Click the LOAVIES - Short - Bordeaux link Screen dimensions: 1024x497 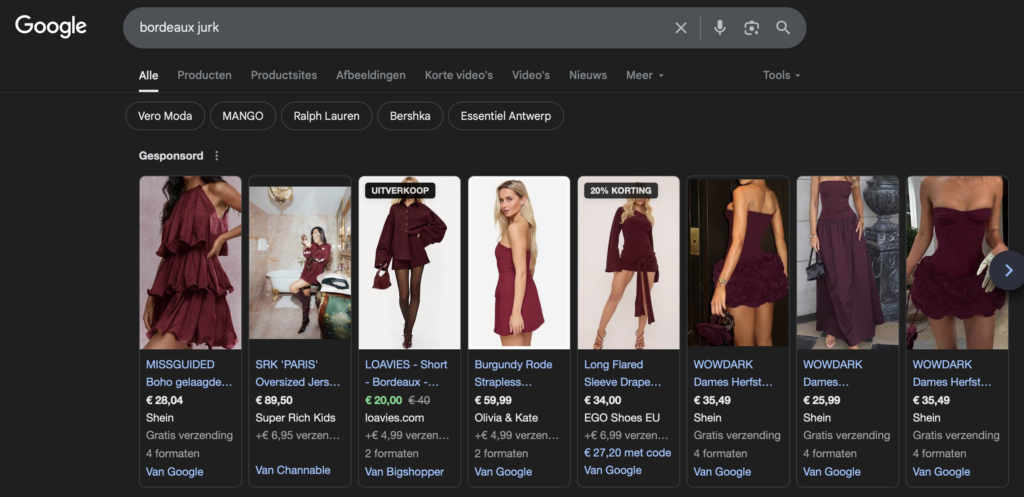(406, 373)
